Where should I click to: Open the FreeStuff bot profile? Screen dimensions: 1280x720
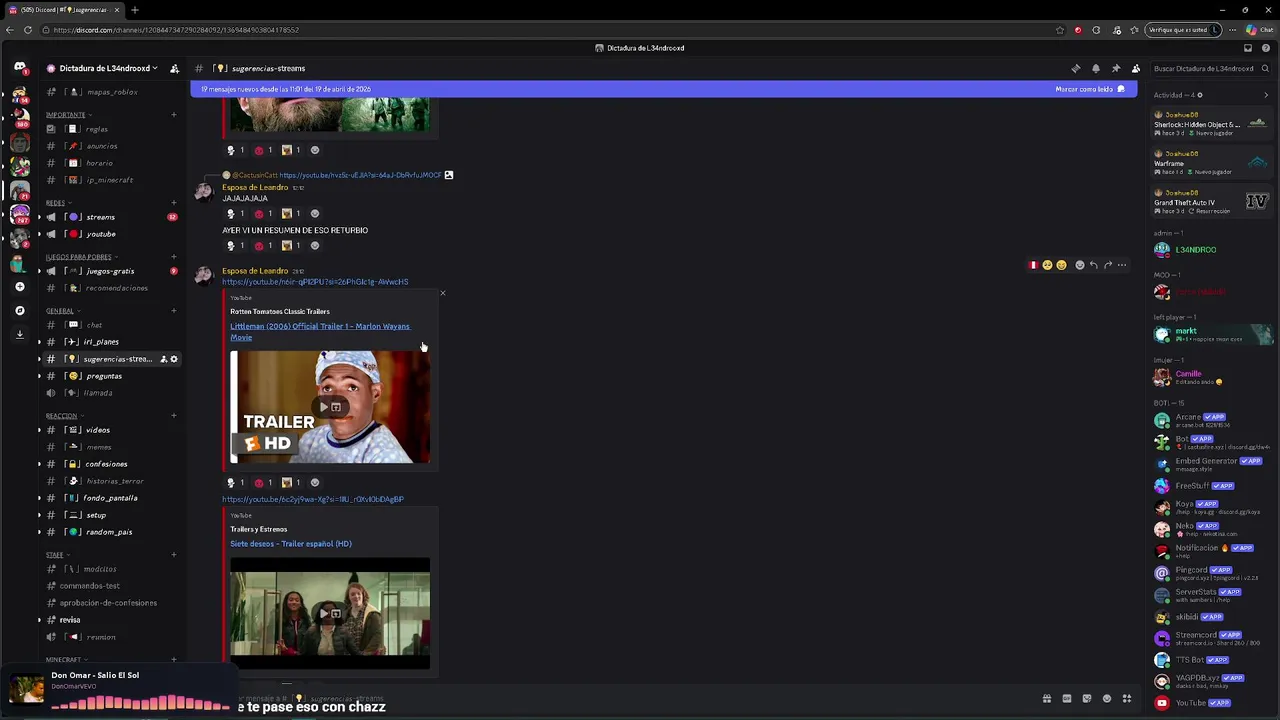1210,486
